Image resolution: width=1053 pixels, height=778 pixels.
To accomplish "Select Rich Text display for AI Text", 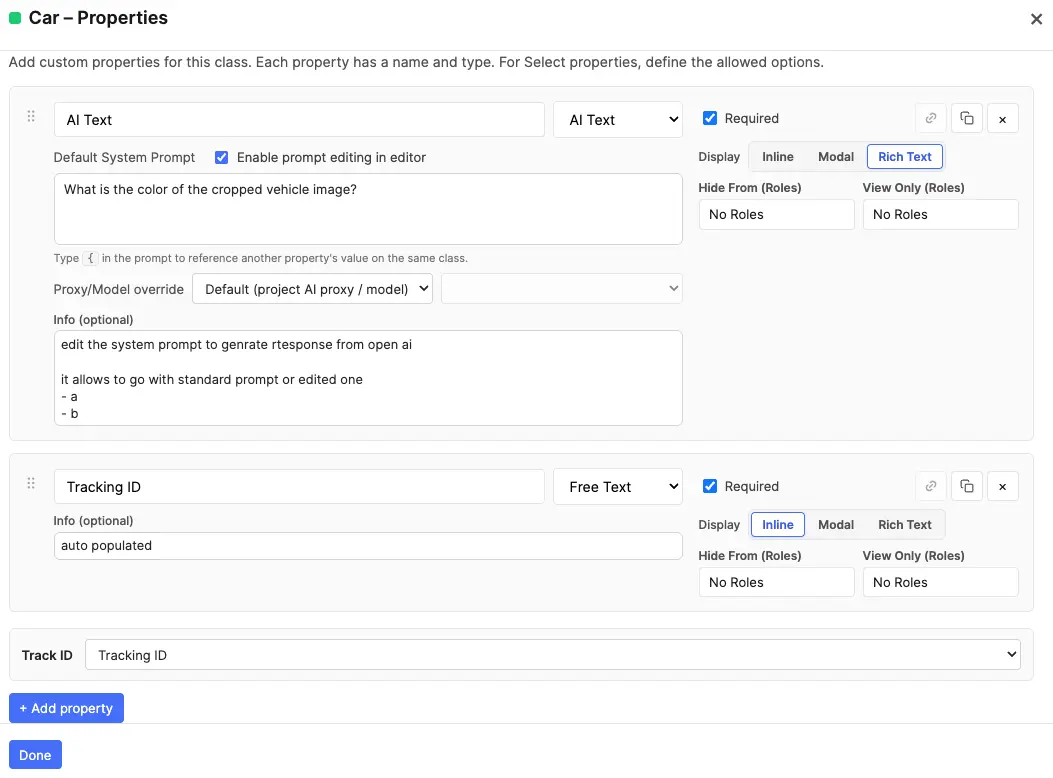I will click(x=905, y=156).
